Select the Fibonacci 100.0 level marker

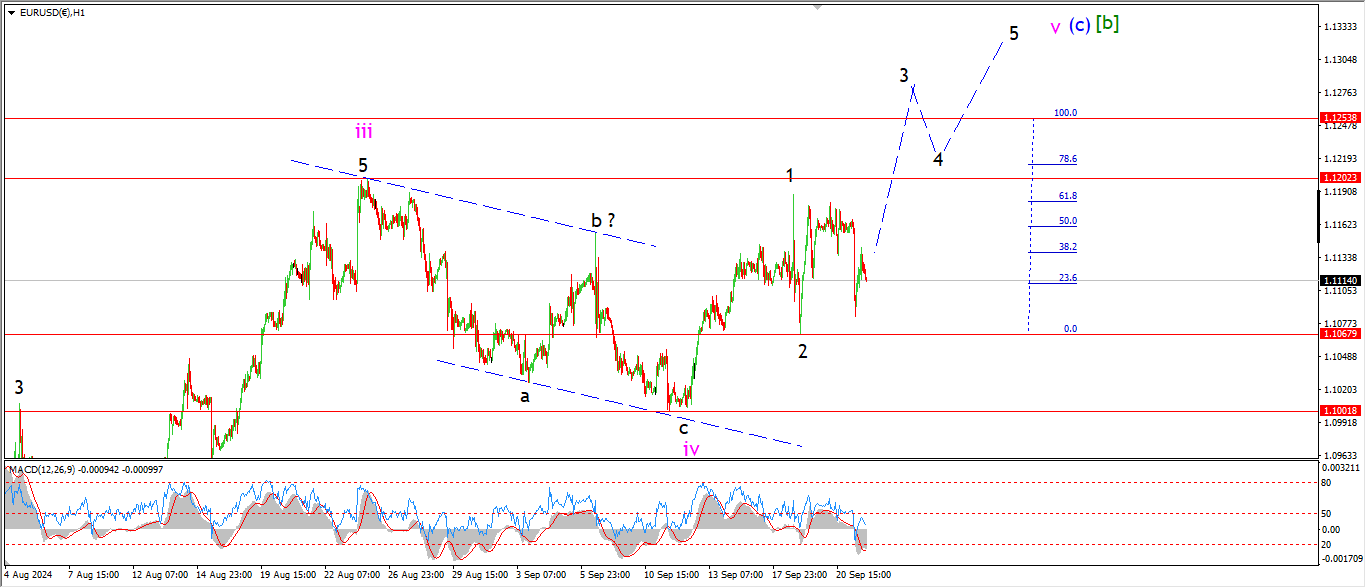click(x=1065, y=113)
